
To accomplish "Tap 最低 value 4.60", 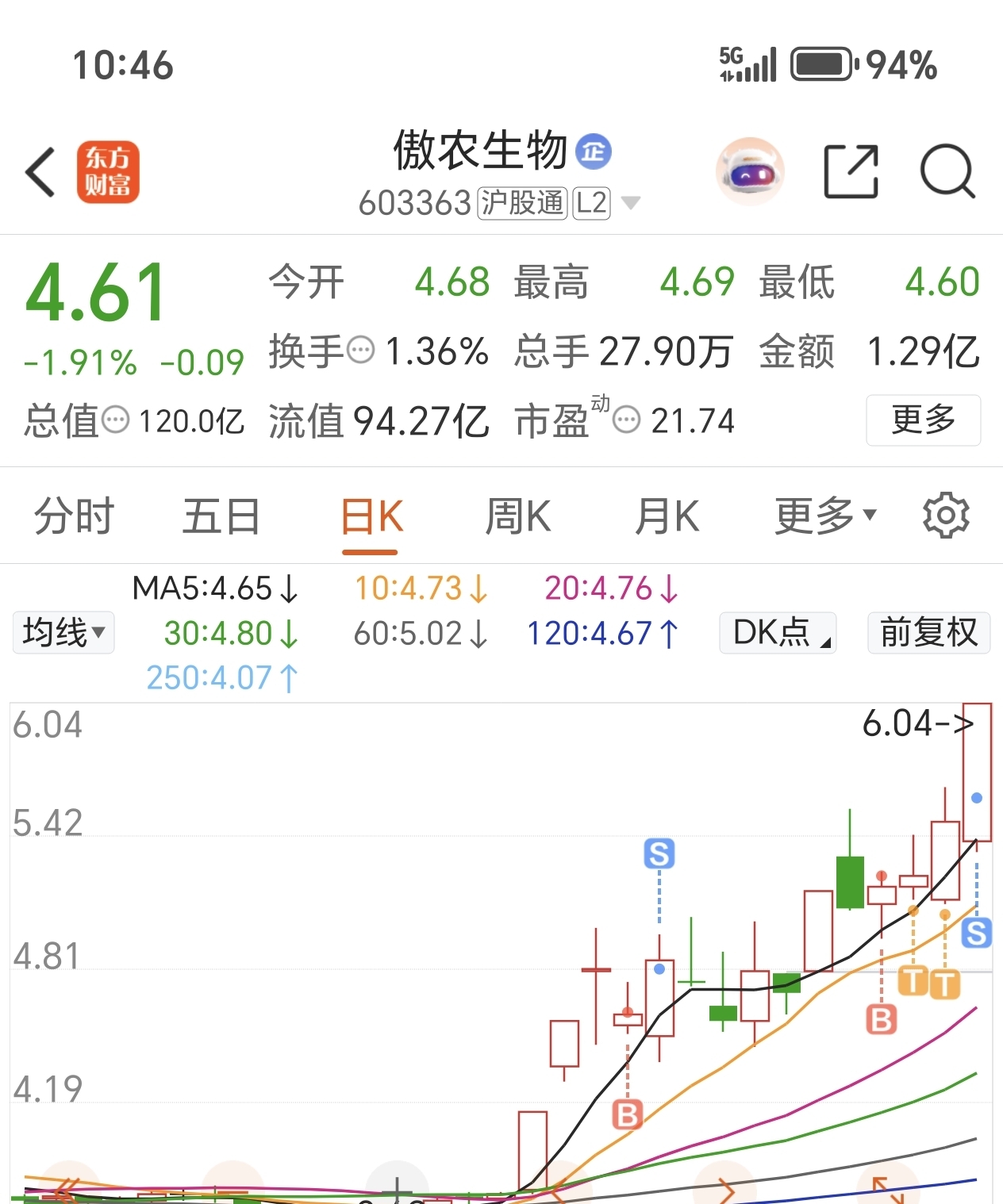I will (943, 282).
